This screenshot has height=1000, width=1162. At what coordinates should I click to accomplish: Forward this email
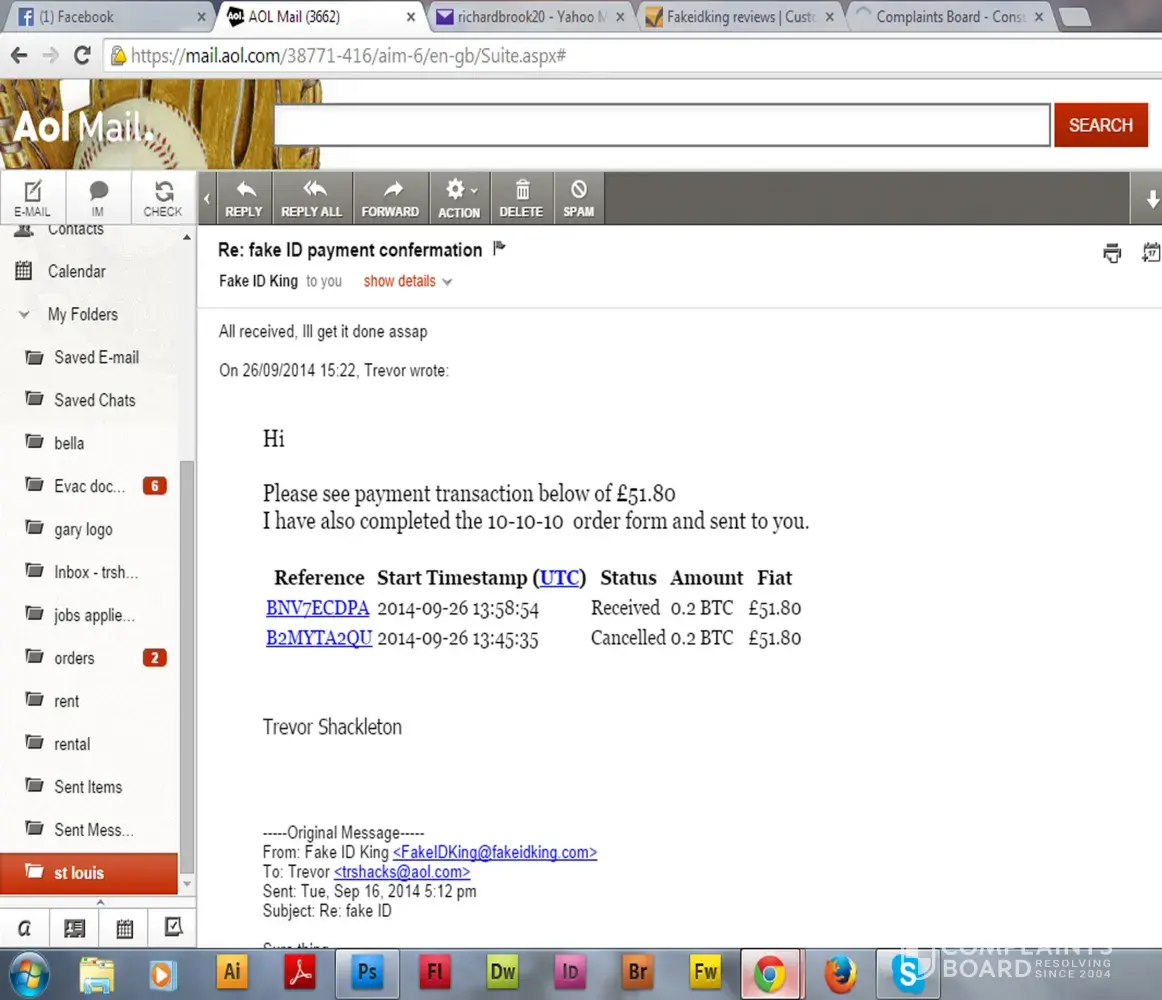pyautogui.click(x=391, y=198)
